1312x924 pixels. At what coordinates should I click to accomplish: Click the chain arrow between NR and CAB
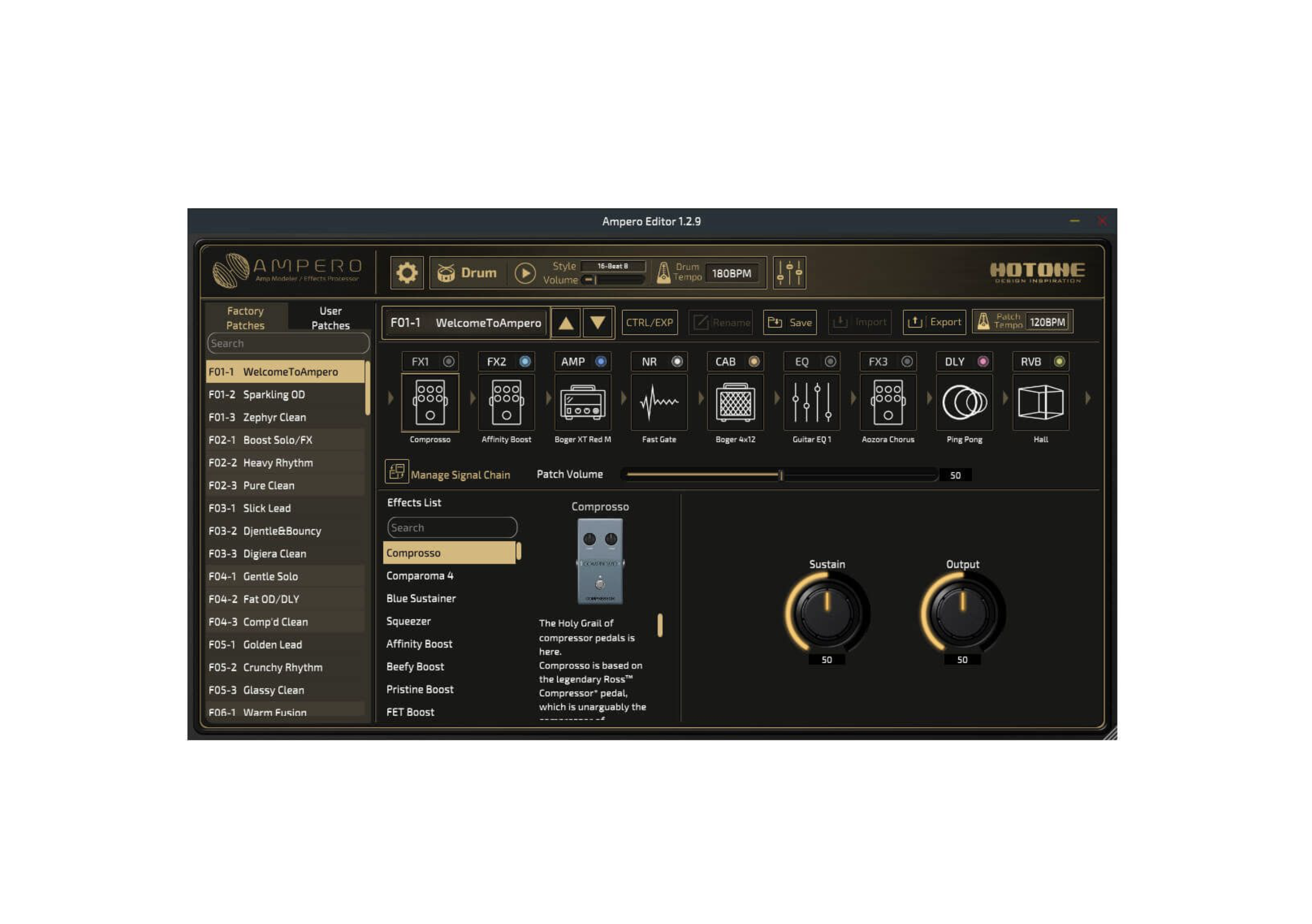pos(701,398)
